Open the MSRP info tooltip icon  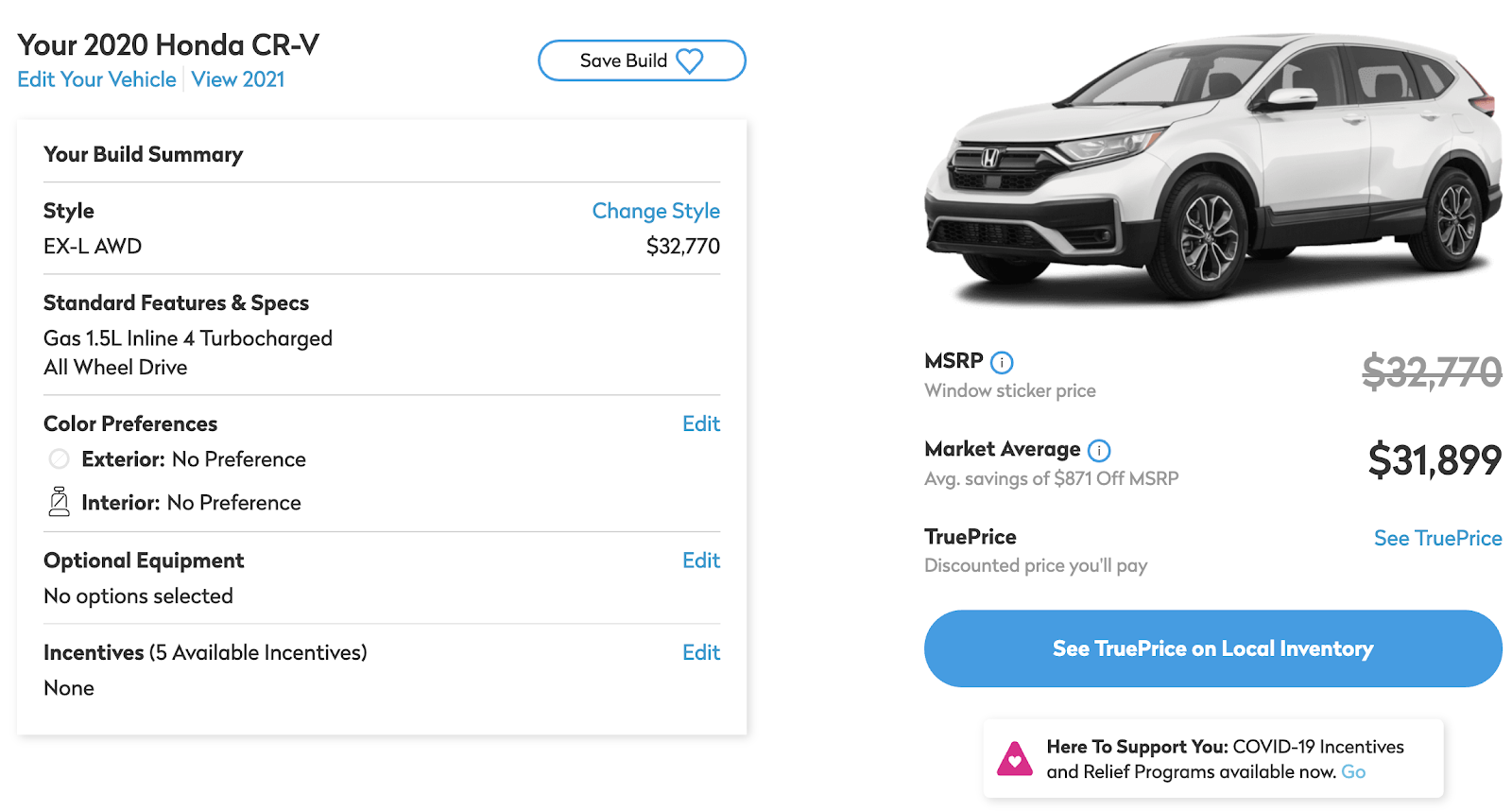1002,362
